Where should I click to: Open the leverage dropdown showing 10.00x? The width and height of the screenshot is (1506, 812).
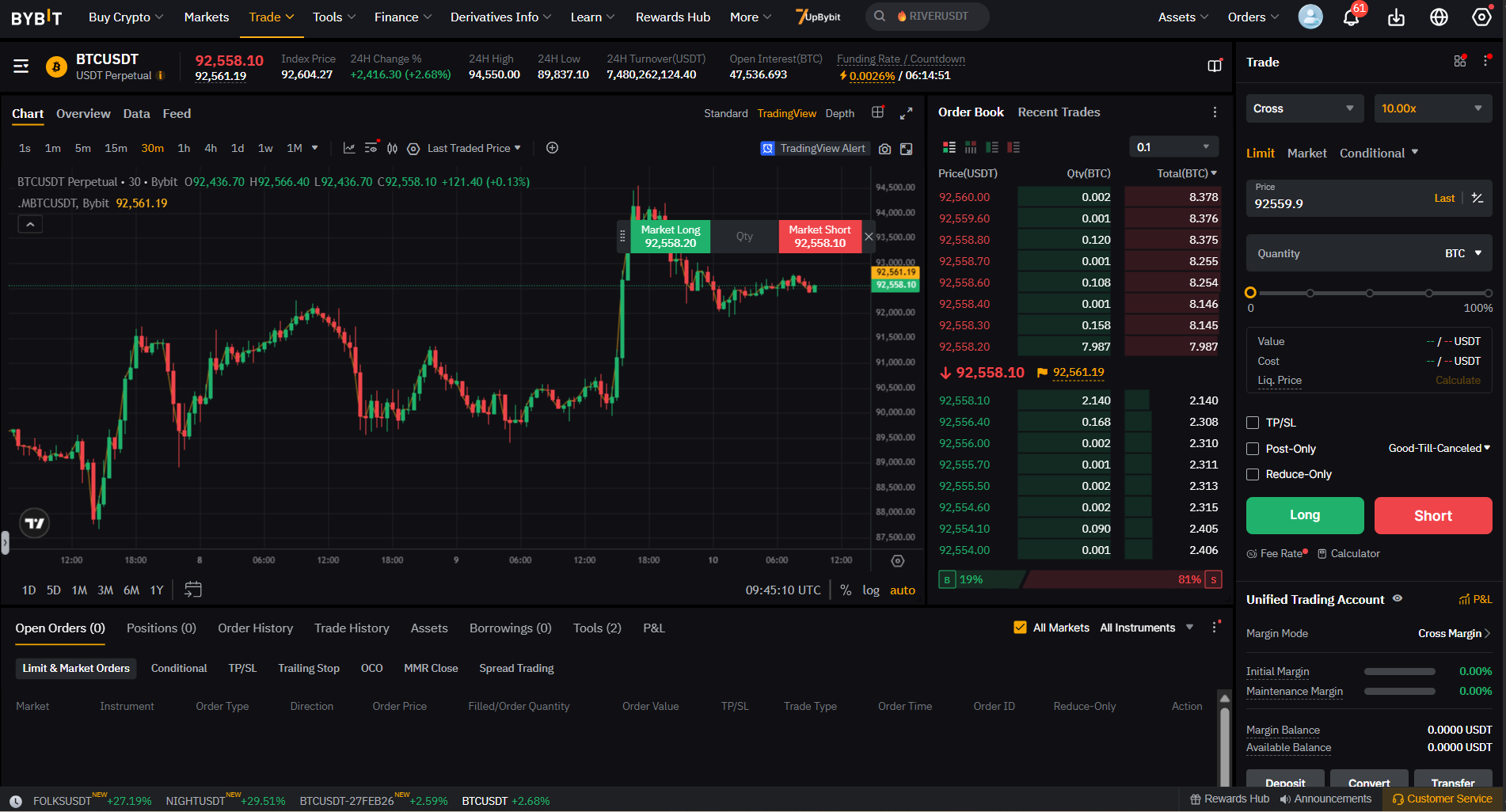1433,108
